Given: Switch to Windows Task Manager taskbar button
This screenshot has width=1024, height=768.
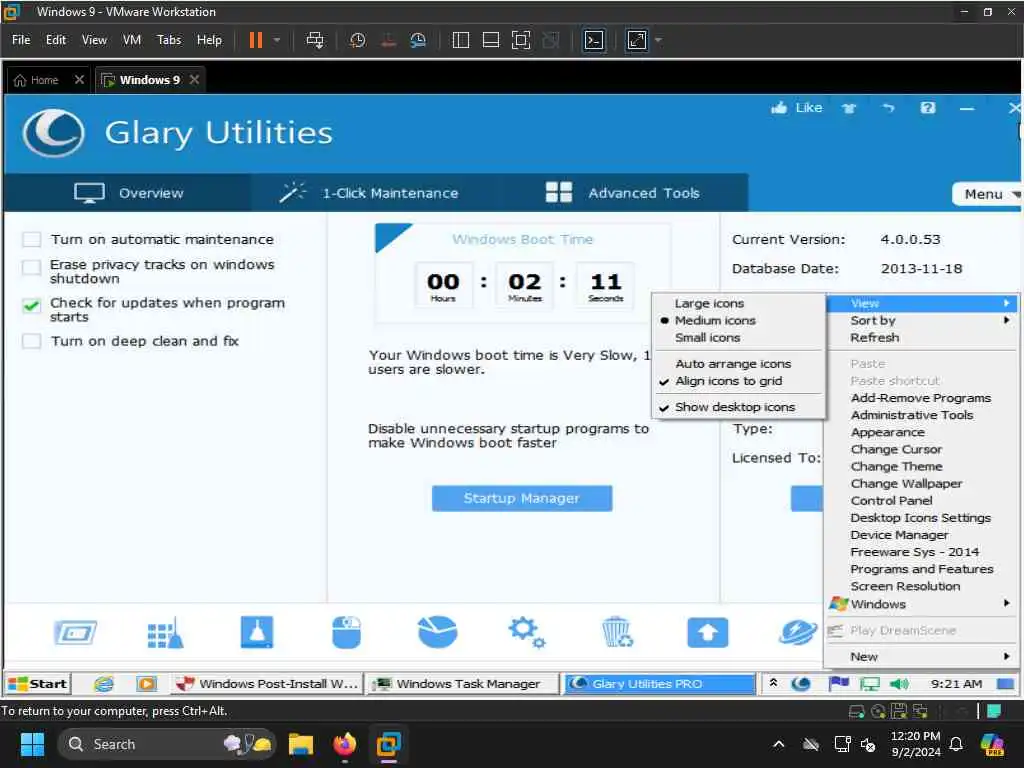Looking at the screenshot, I should (462, 684).
